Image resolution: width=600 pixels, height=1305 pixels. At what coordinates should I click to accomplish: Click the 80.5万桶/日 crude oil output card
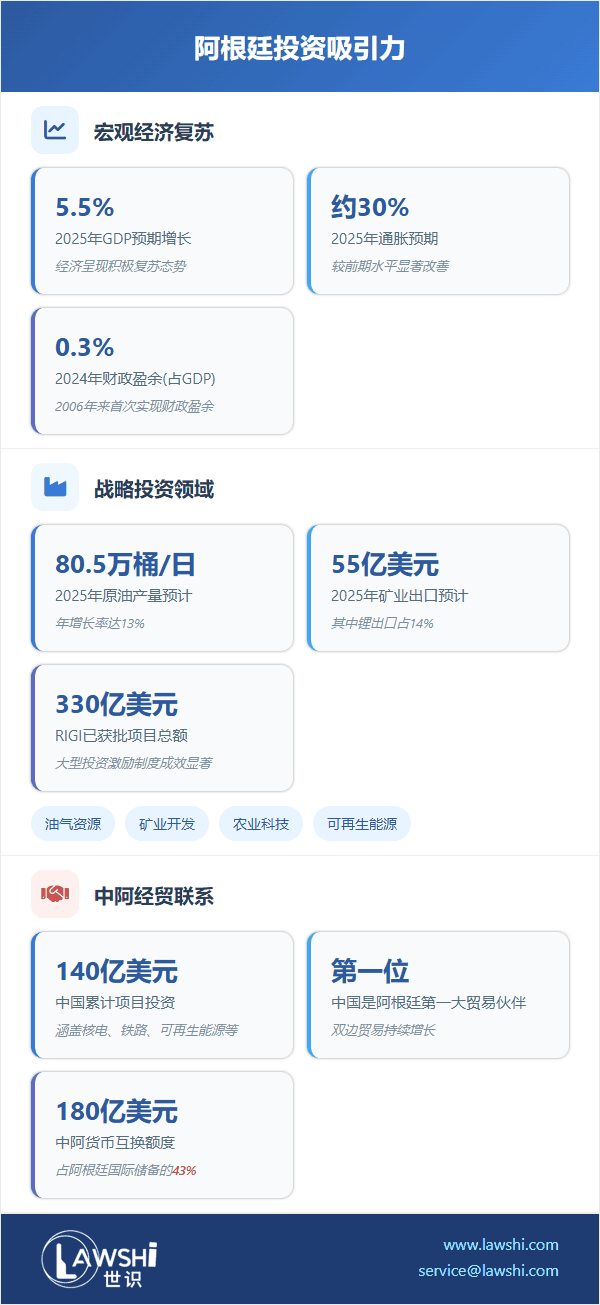tap(163, 588)
